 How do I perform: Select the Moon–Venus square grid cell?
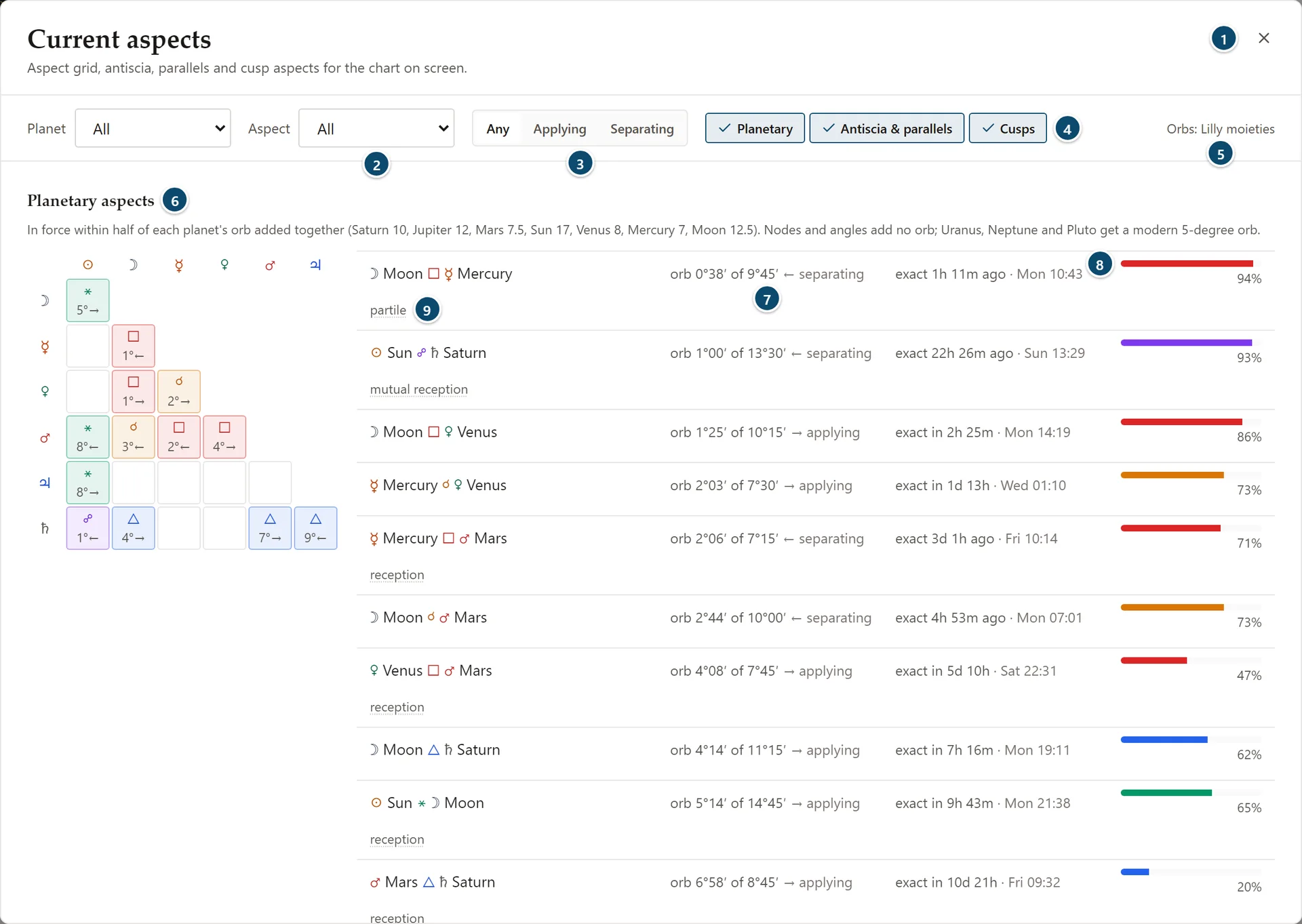(134, 391)
